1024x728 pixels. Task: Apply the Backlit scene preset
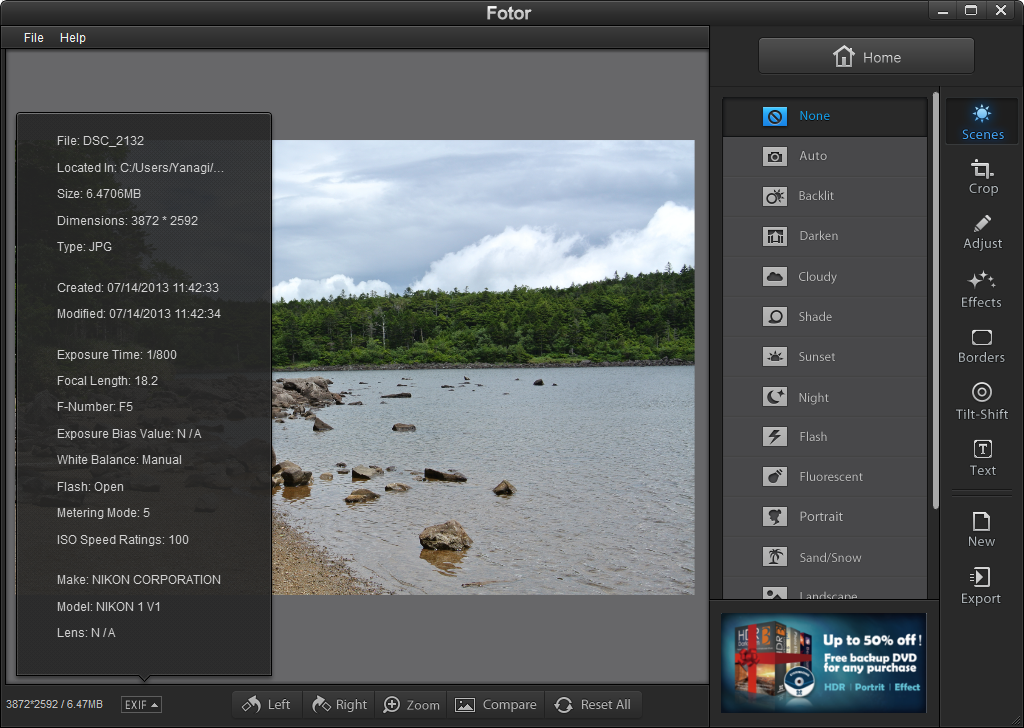(x=825, y=196)
